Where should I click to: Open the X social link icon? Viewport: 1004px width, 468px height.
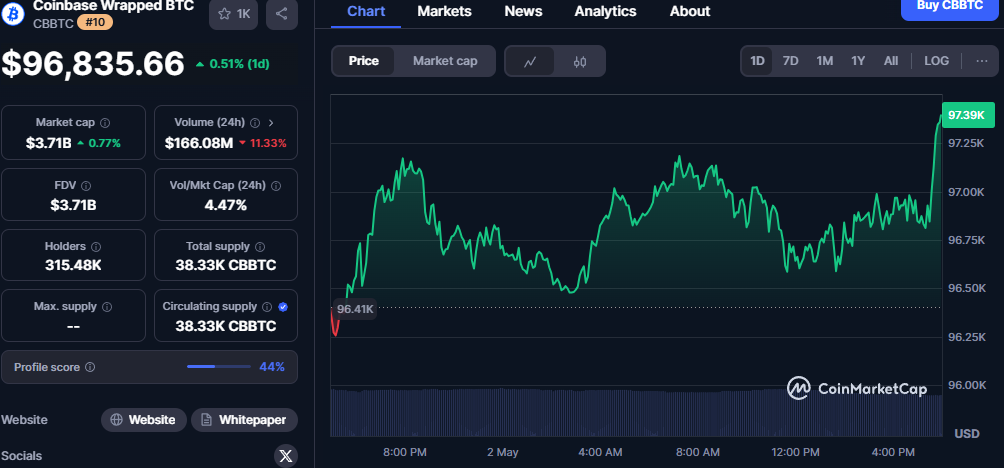pos(286,456)
